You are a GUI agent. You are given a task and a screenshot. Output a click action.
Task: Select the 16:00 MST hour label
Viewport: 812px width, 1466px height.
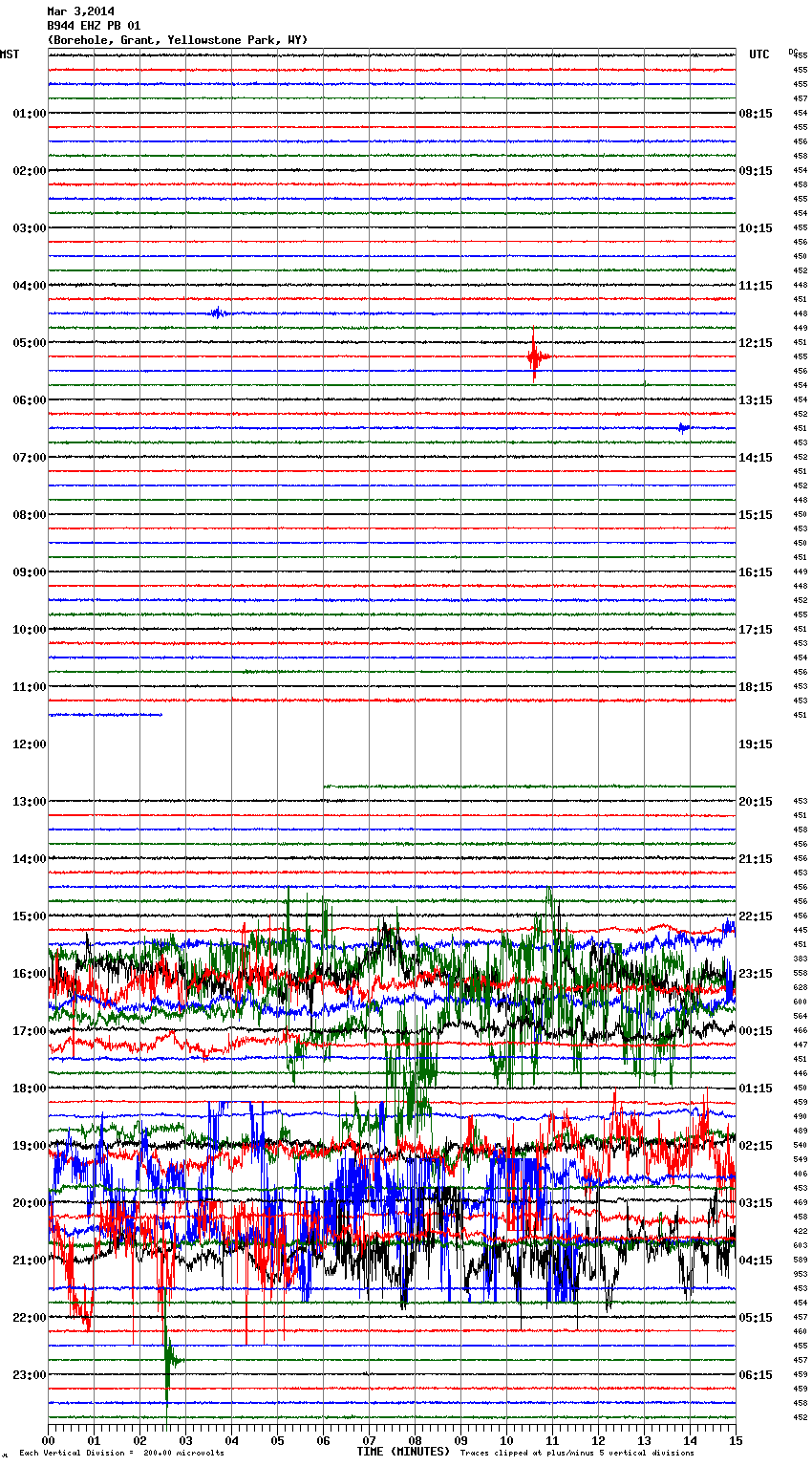coord(30,974)
